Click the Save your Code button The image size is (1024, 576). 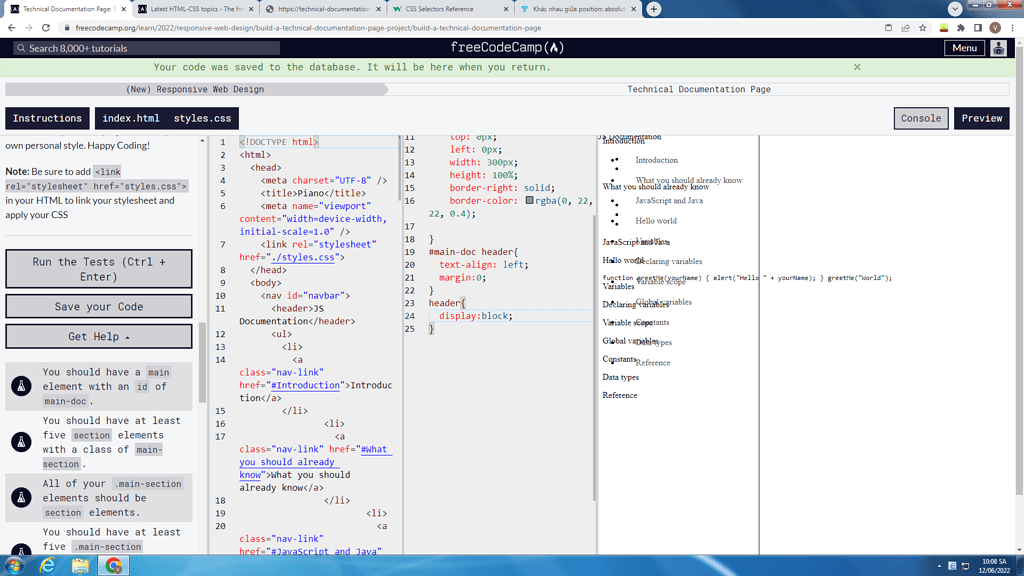98,306
